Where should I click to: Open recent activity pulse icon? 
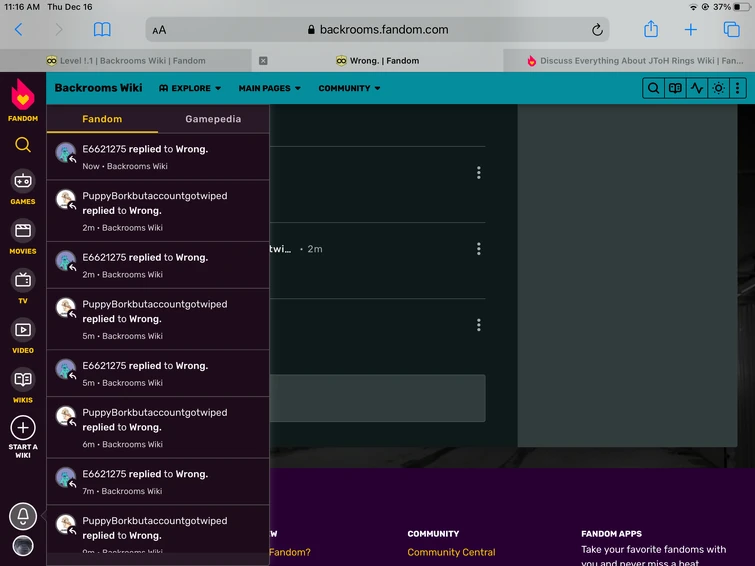pyautogui.click(x=697, y=88)
